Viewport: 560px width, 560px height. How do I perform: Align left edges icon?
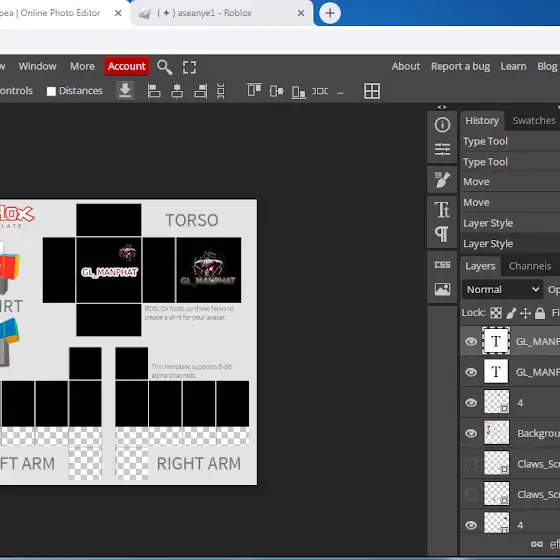point(154,91)
